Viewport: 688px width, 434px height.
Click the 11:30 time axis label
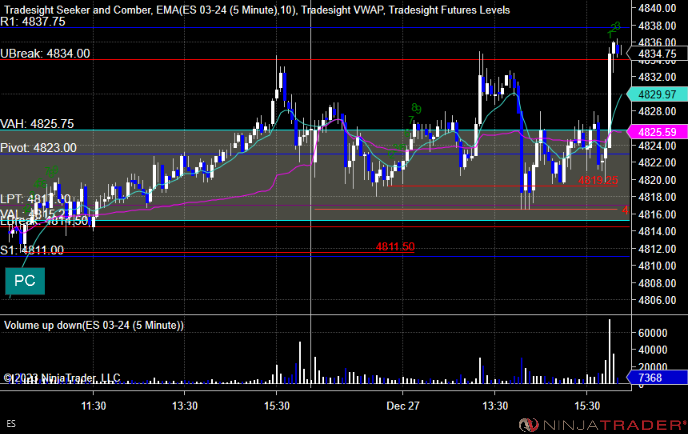coord(93,406)
